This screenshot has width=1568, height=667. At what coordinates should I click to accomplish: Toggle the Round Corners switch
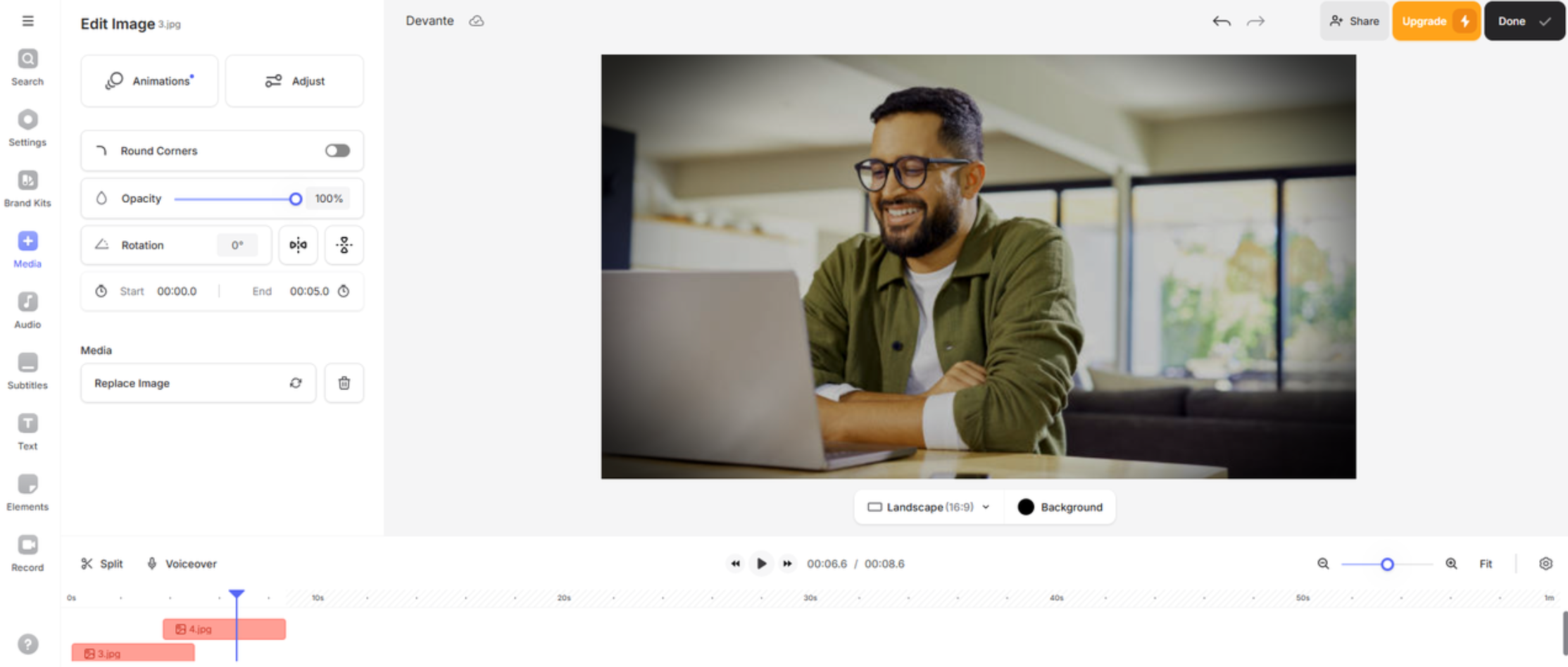[337, 151]
